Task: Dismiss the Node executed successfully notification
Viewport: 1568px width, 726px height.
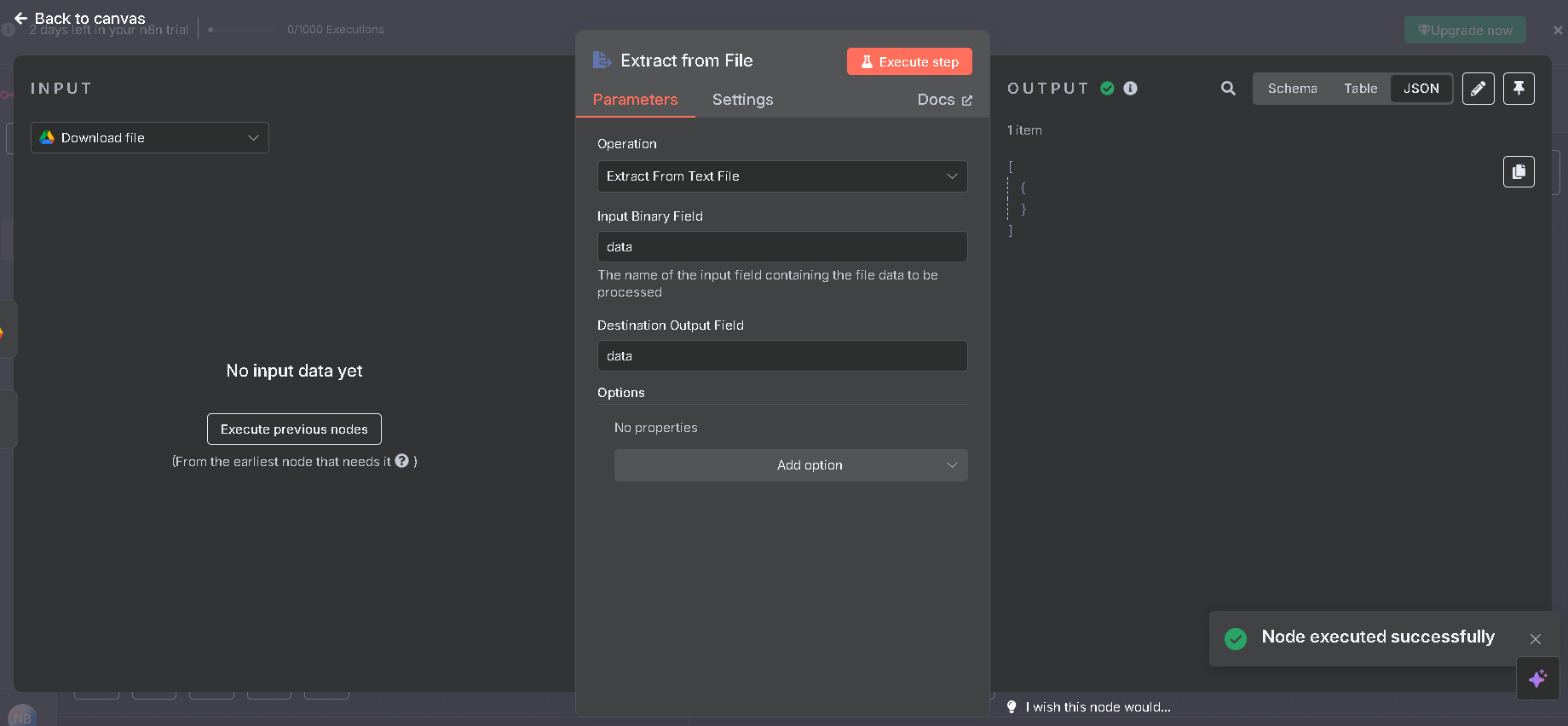Action: [x=1535, y=639]
